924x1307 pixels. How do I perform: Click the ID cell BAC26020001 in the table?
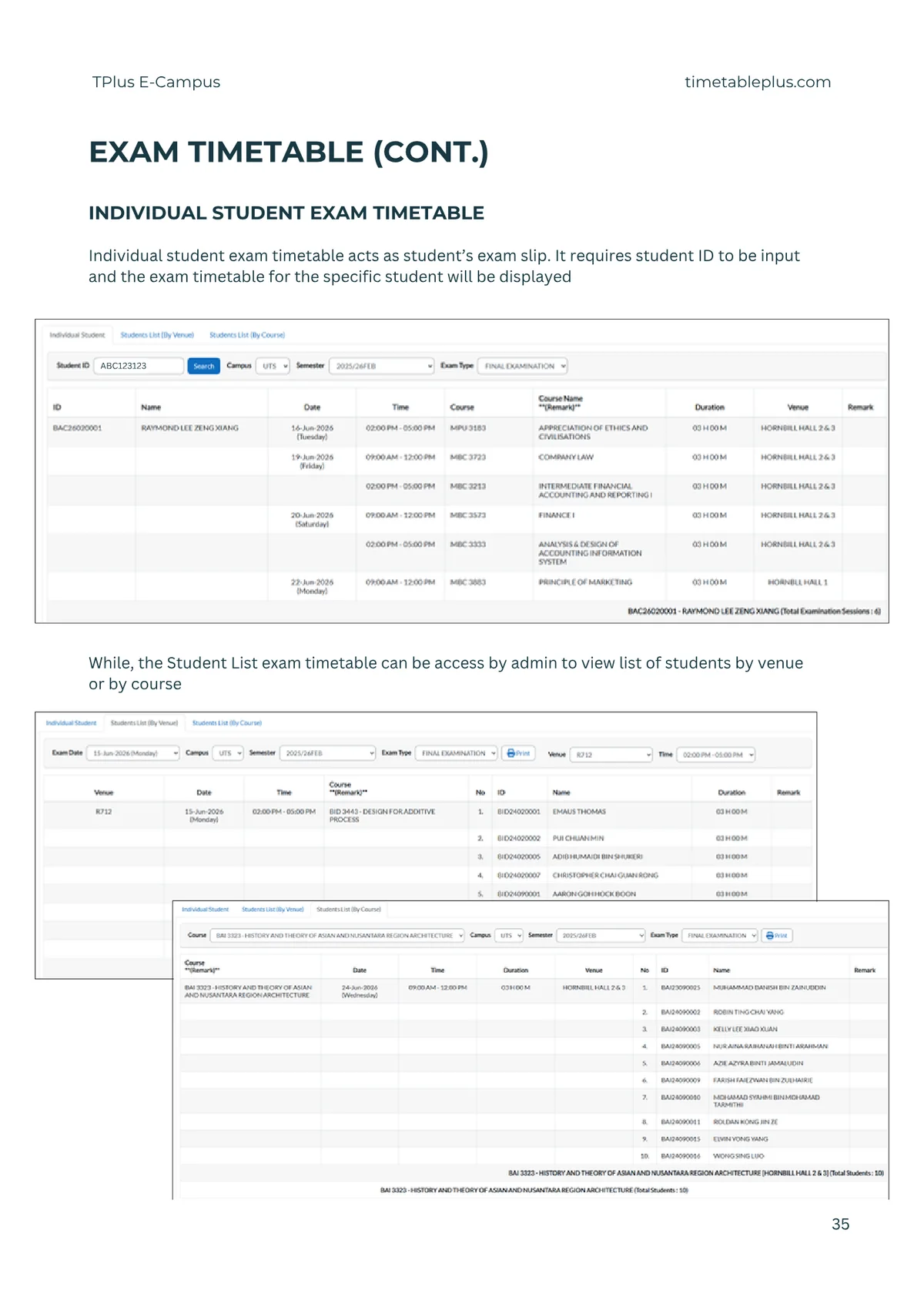tap(77, 427)
